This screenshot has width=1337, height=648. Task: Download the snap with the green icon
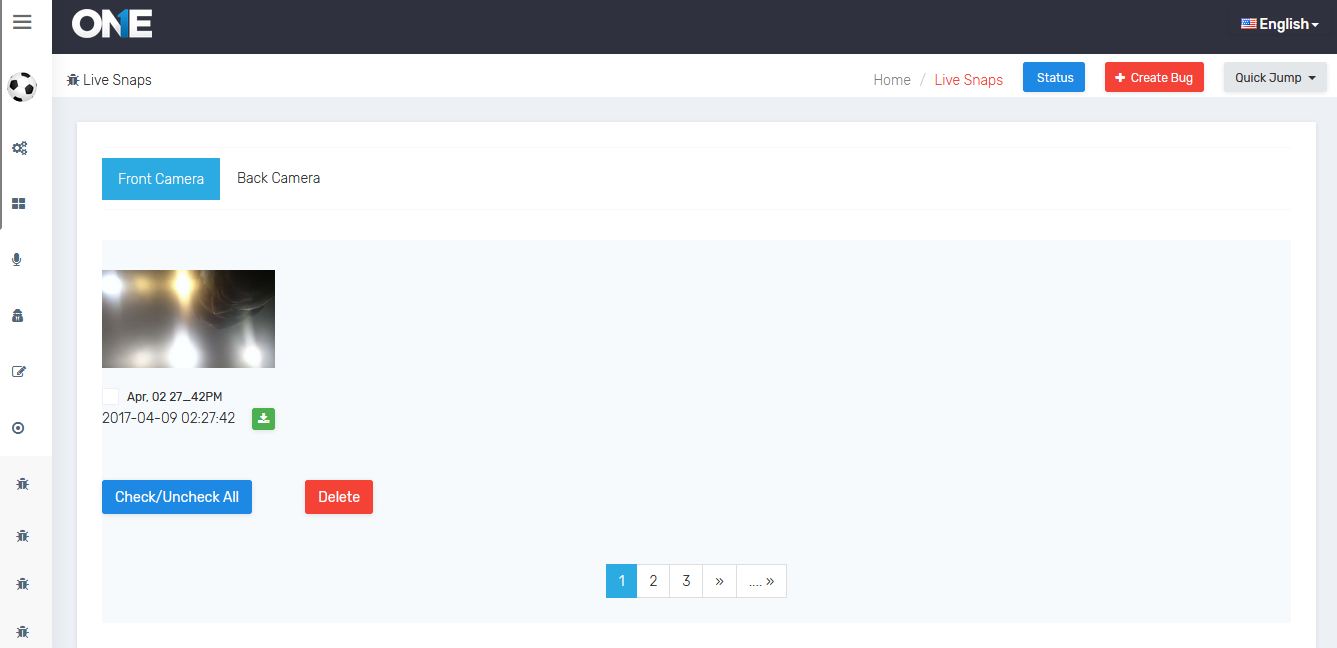click(x=263, y=419)
